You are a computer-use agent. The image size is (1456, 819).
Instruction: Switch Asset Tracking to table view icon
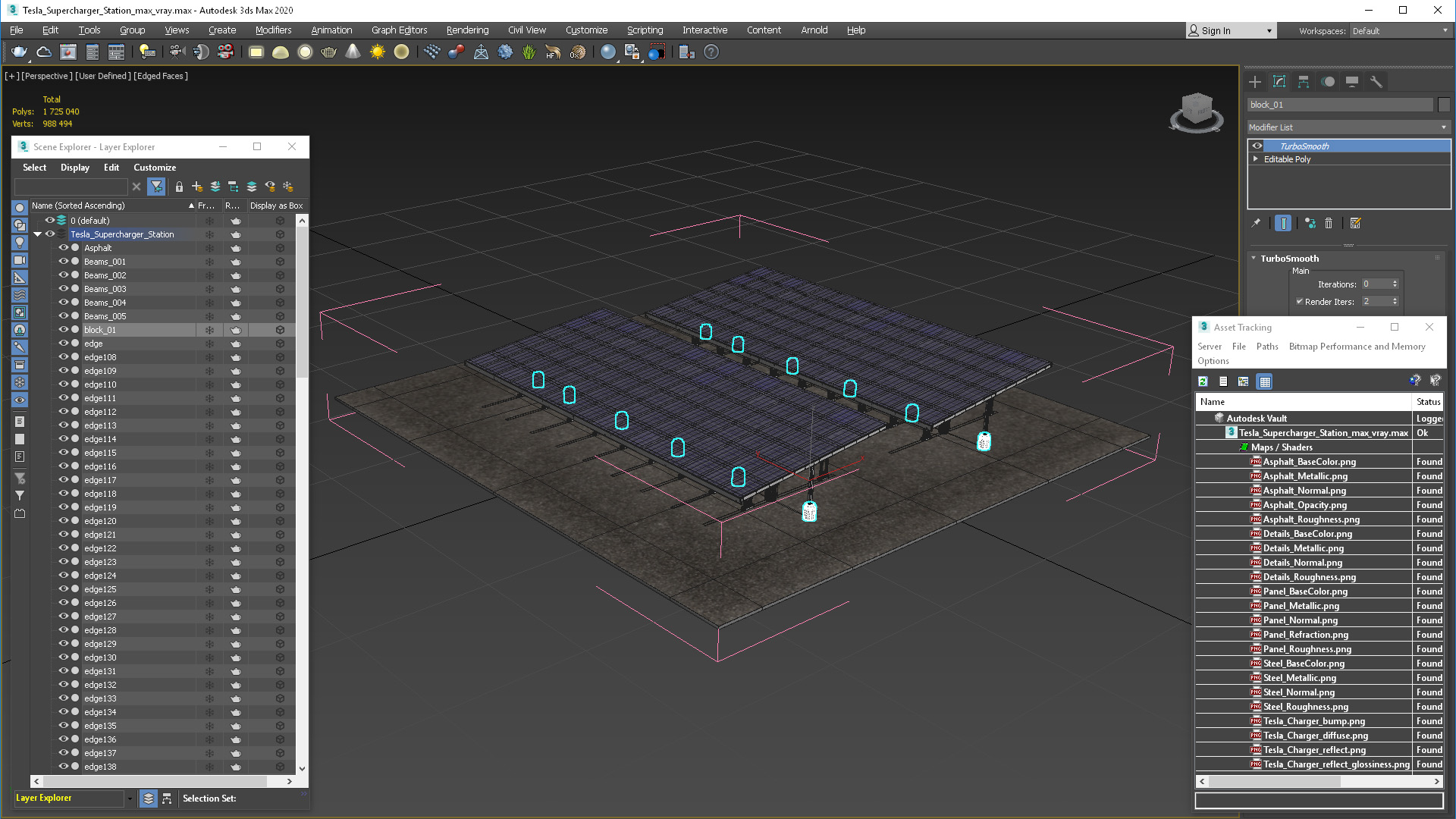point(1265,381)
